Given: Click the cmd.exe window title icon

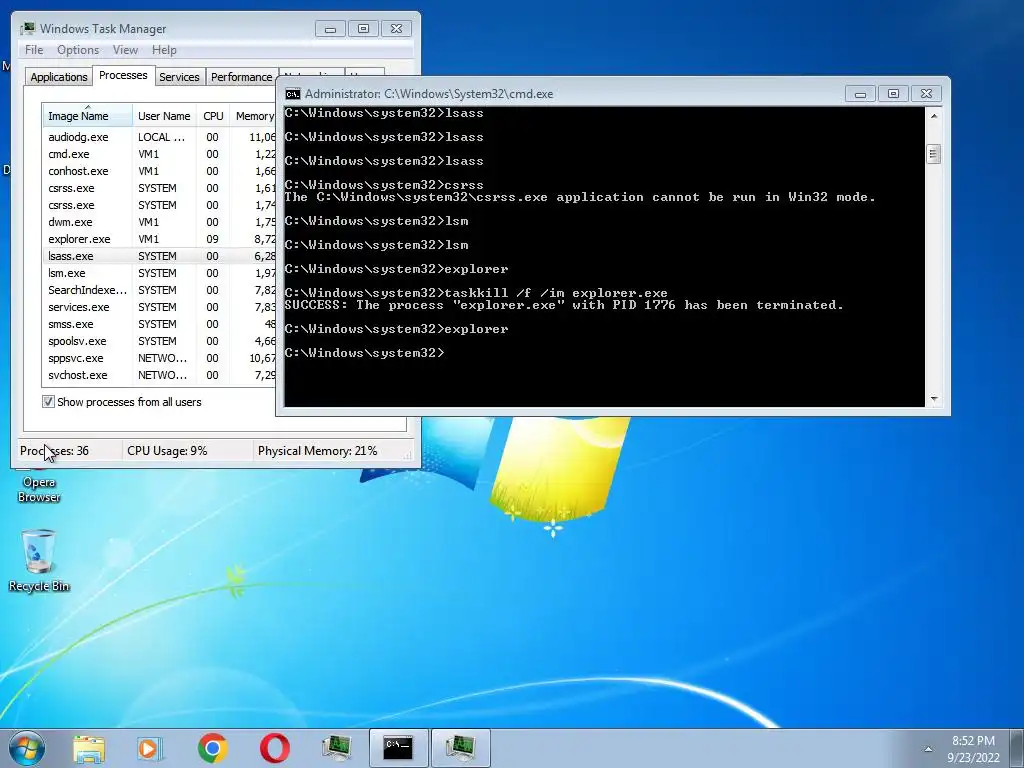Looking at the screenshot, I should click(x=293, y=93).
